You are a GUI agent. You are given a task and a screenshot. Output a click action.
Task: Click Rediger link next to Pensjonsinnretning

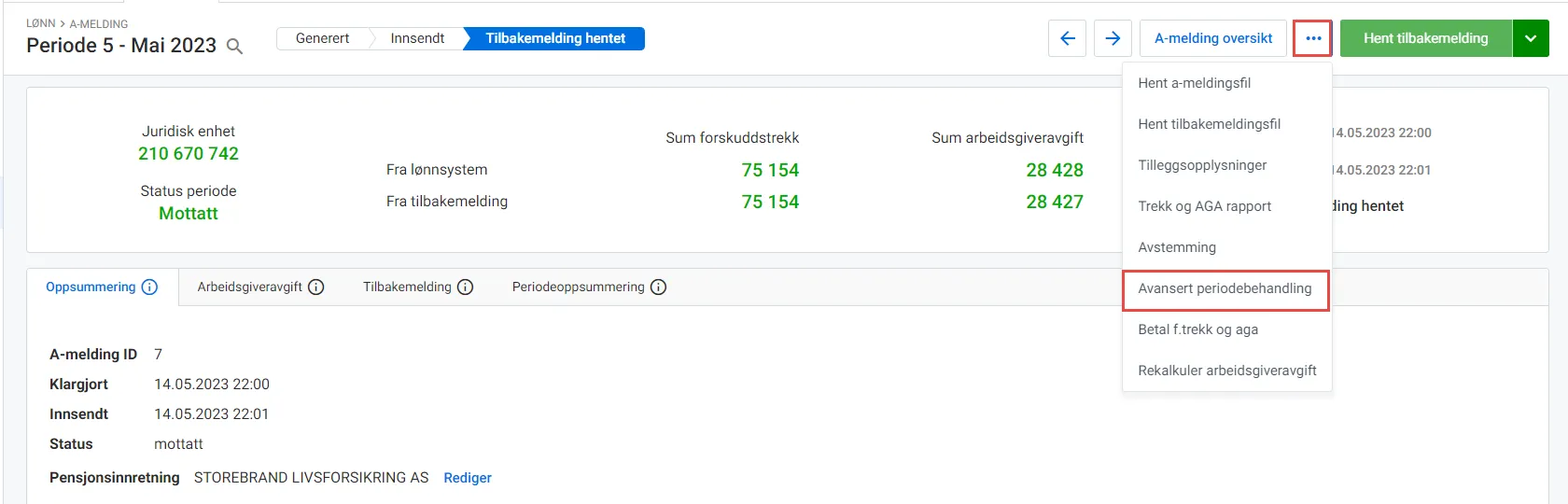(468, 478)
